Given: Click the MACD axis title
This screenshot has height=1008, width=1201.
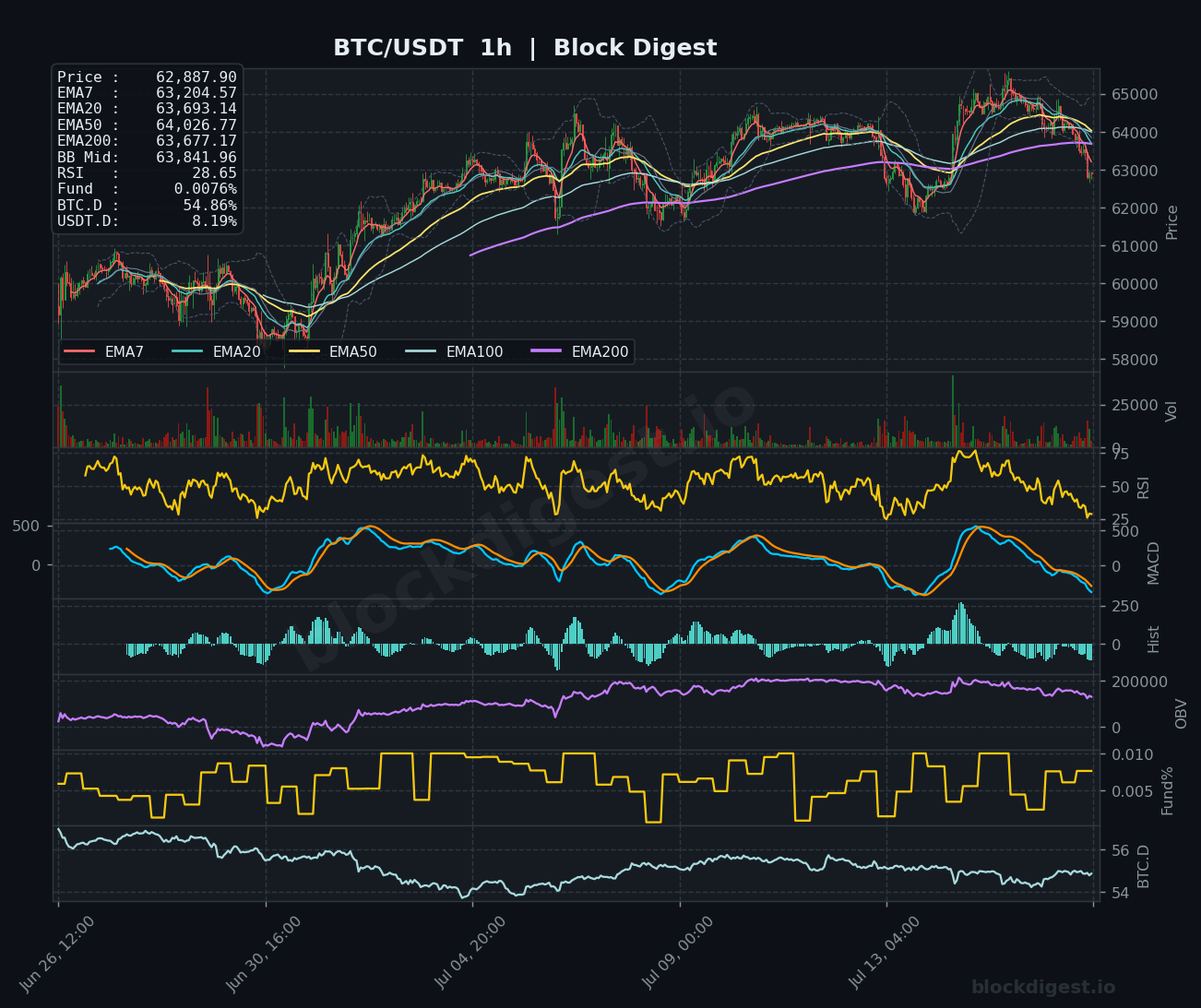Looking at the screenshot, I should pyautogui.click(x=1153, y=563).
